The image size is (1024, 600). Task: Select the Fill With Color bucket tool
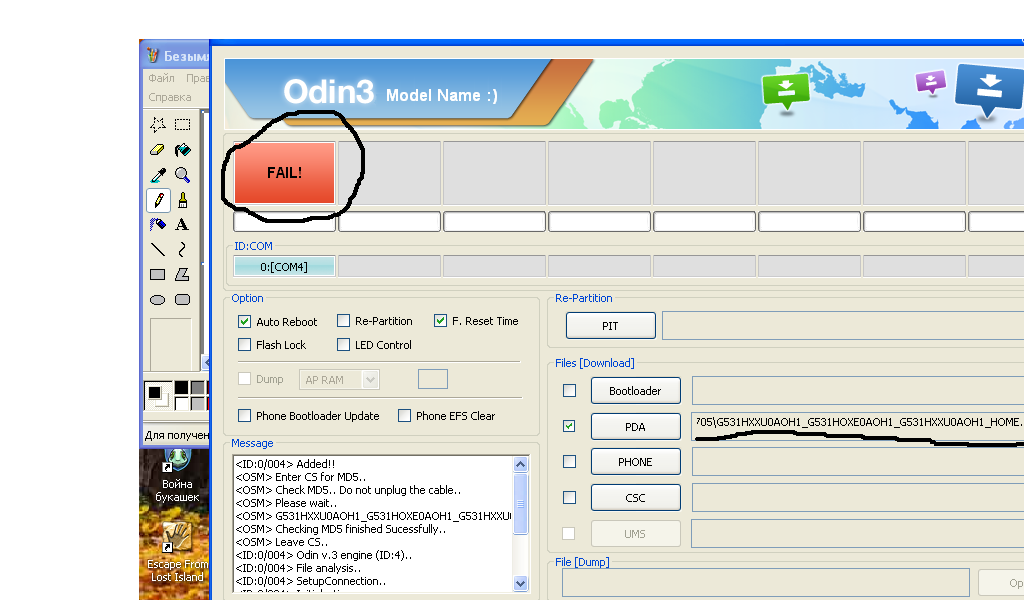pos(182,150)
